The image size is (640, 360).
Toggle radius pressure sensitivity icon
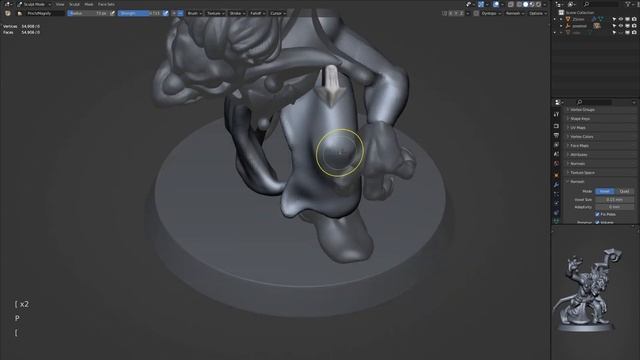pos(113,13)
